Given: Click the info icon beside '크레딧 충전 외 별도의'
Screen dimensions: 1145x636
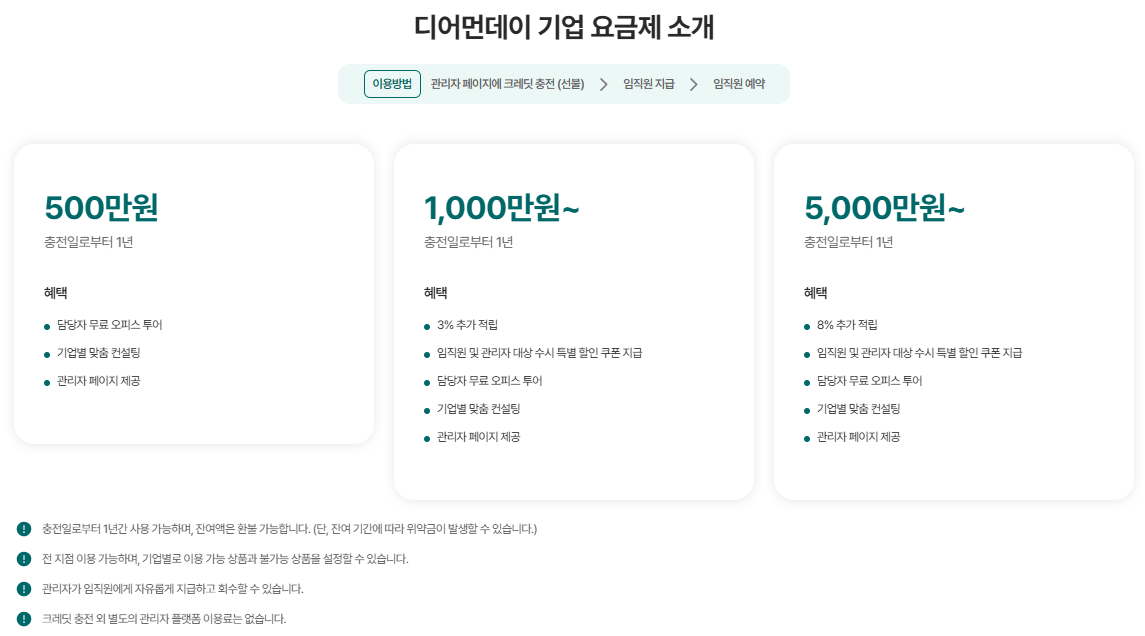Looking at the screenshot, I should pos(24,619).
